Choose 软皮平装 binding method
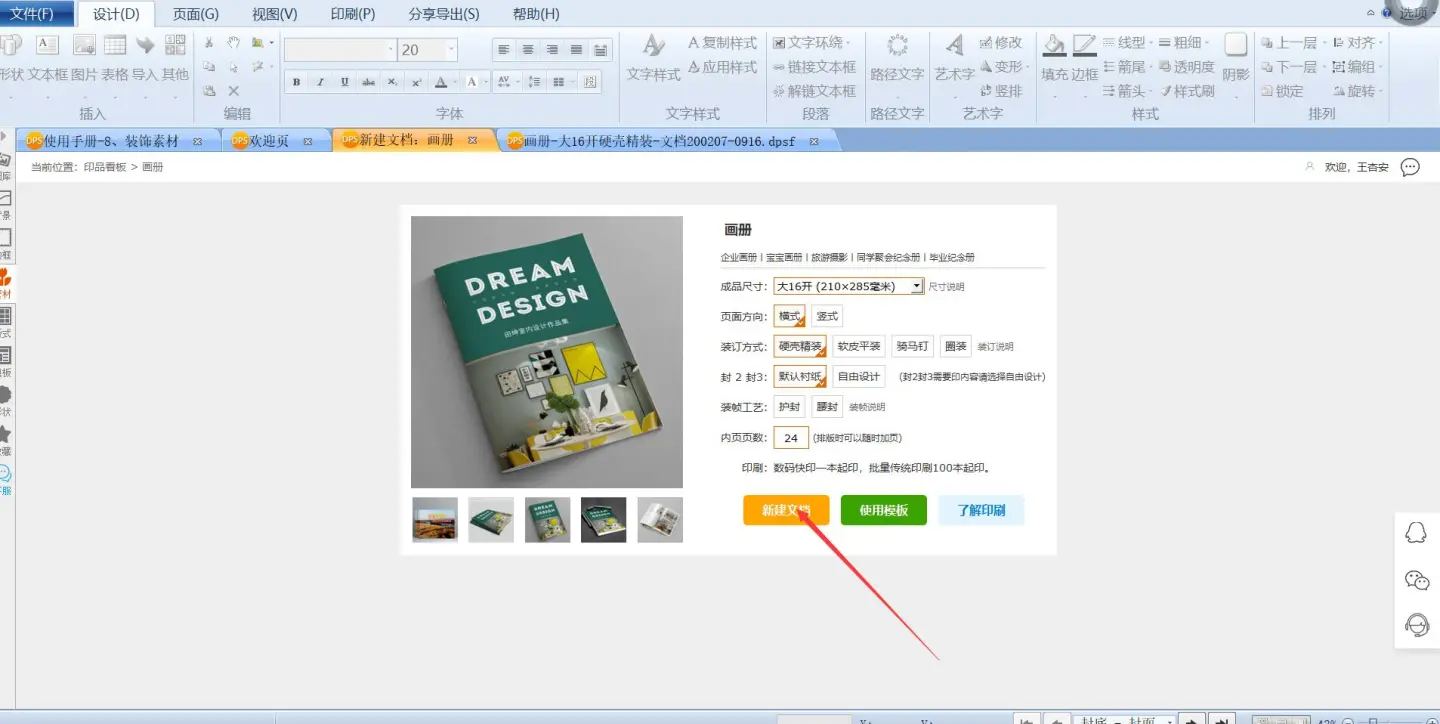The width and height of the screenshot is (1440, 724). pos(859,347)
